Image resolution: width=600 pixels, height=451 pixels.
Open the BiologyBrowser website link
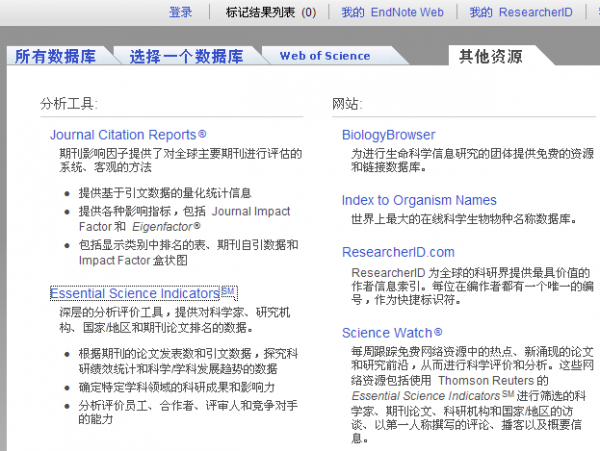pyautogui.click(x=388, y=135)
